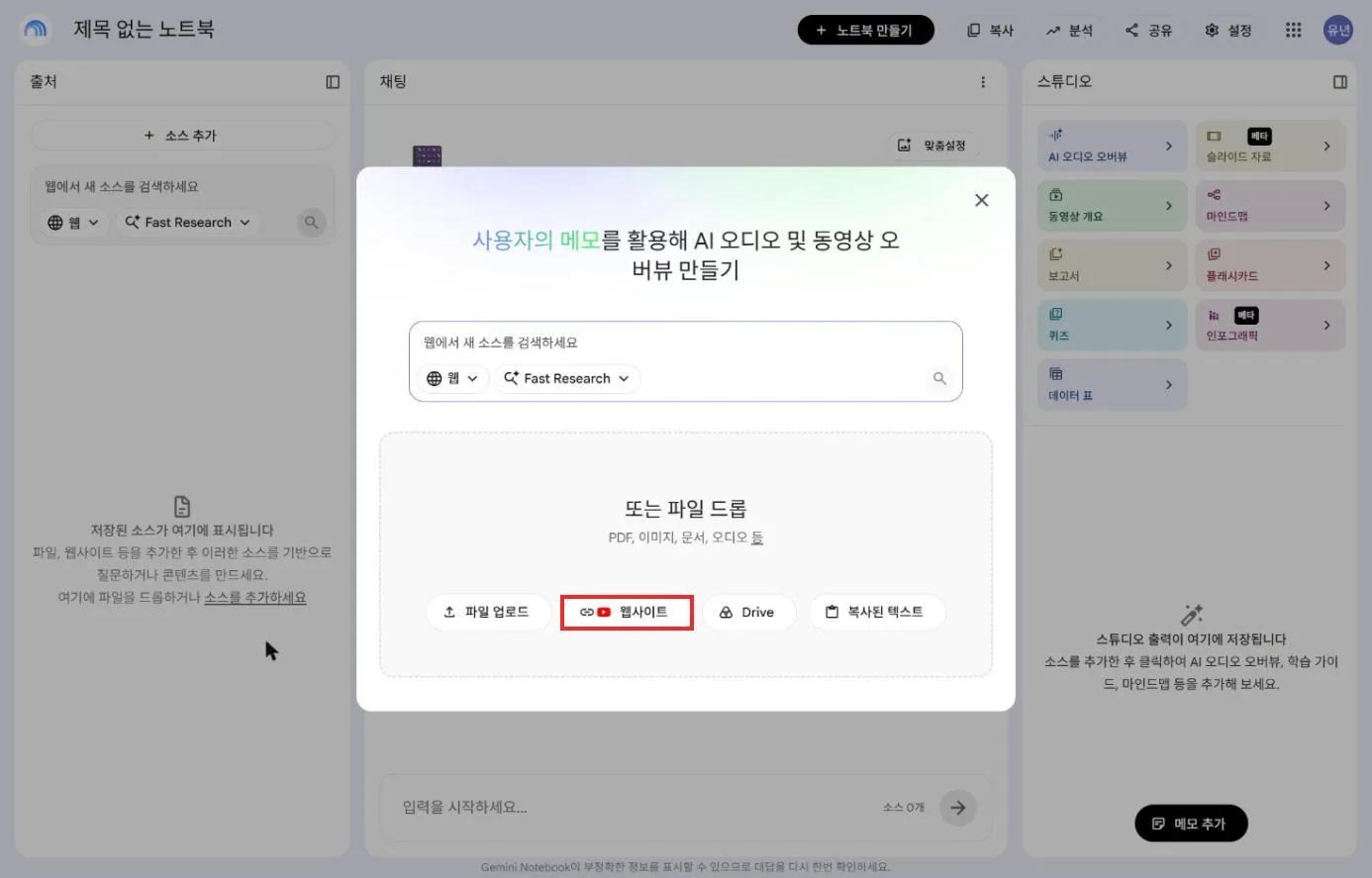1372x878 pixels.
Task: Click 맞춤설정 customize button in chat
Action: 931,146
